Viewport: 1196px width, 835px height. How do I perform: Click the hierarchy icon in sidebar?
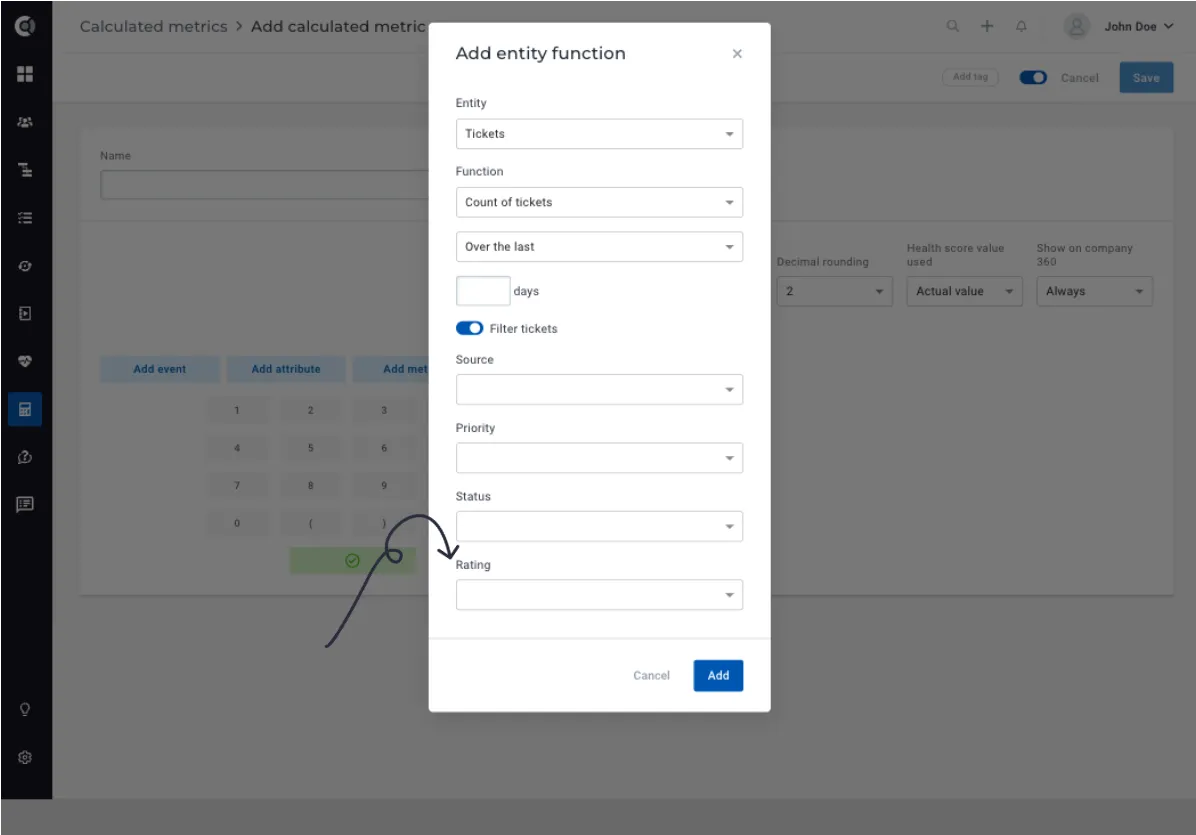pyautogui.click(x=25, y=170)
